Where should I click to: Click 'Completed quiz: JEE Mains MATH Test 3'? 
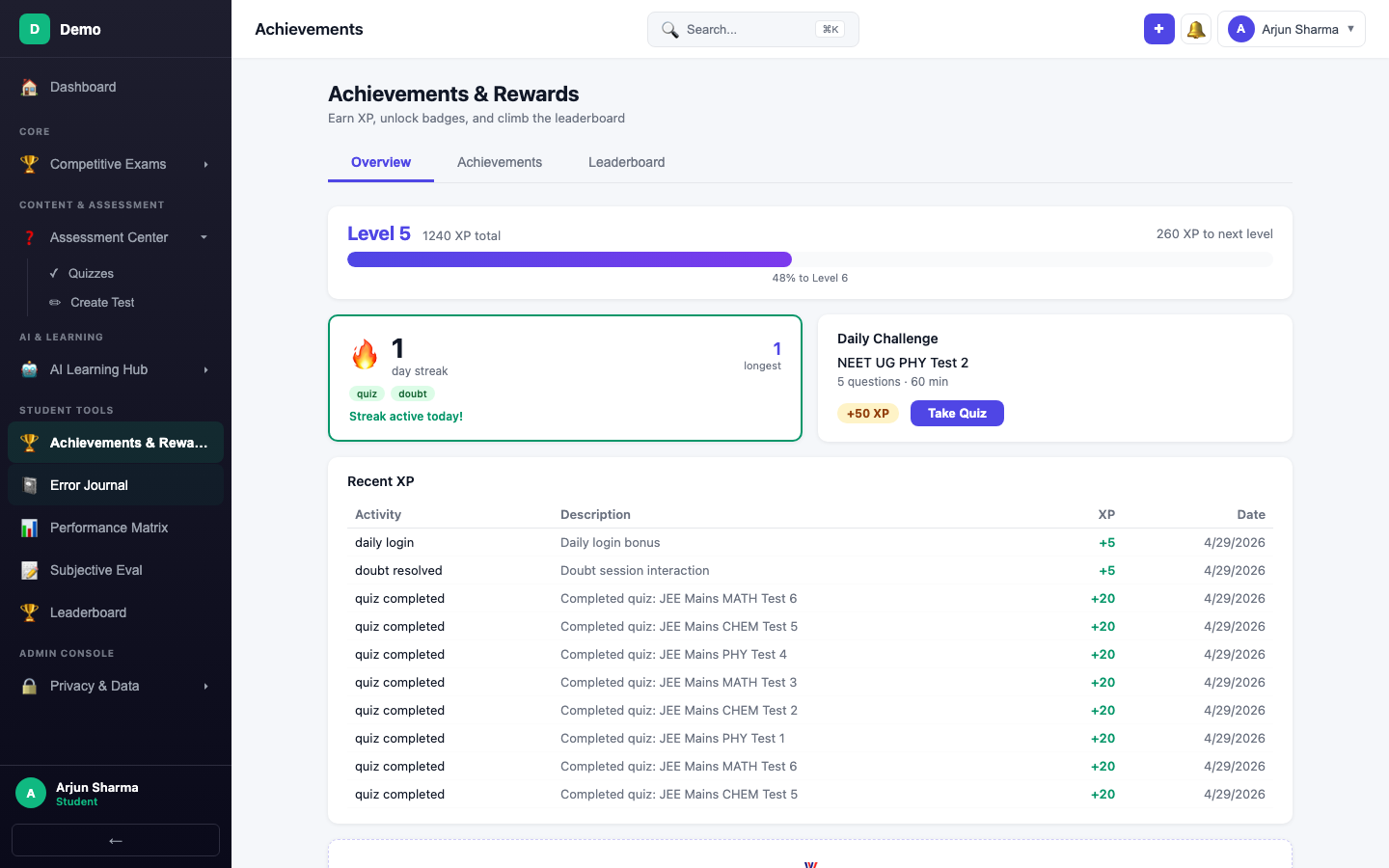click(x=679, y=683)
